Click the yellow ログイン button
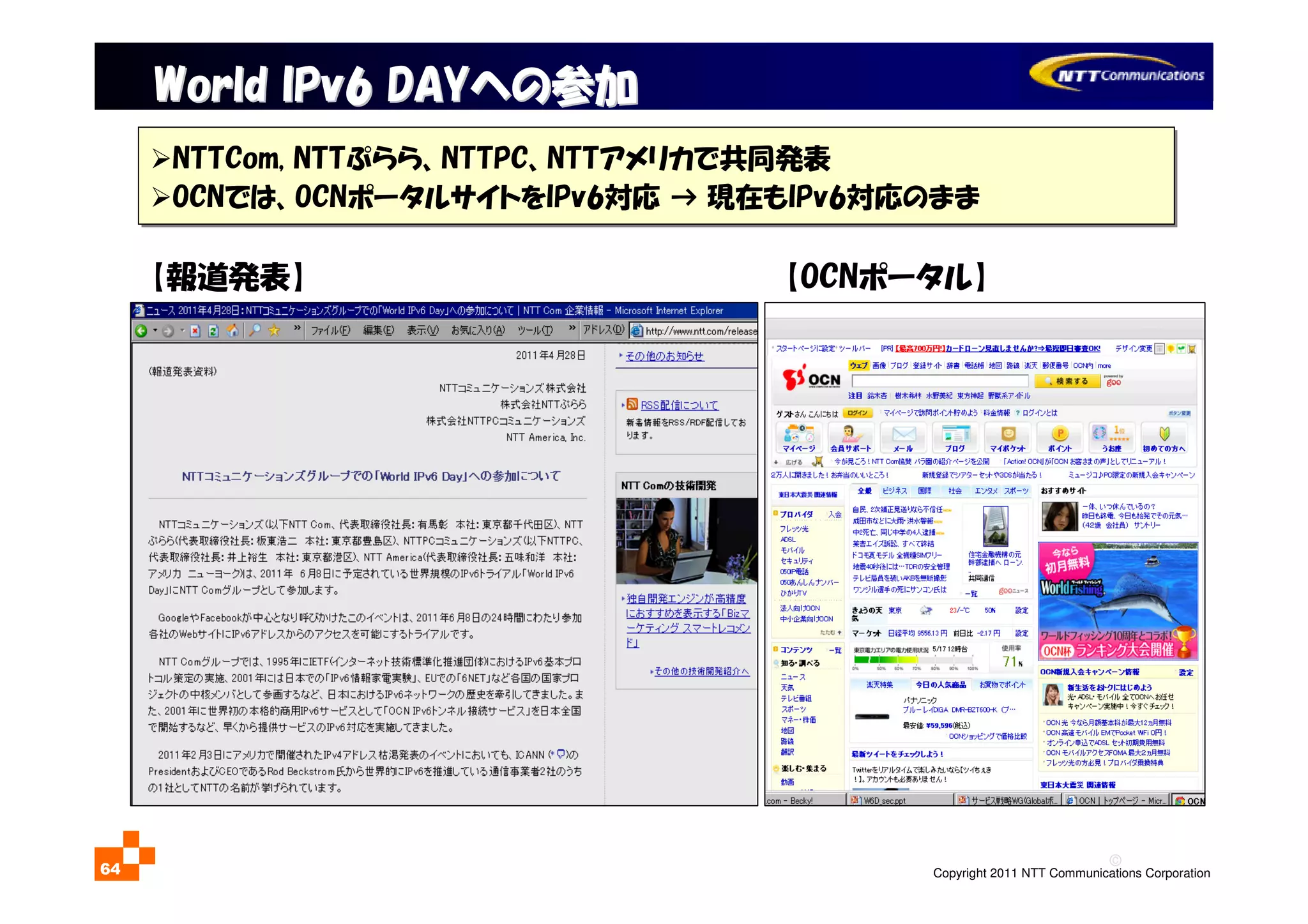Viewport: 1308px width, 924px height. tap(858, 413)
